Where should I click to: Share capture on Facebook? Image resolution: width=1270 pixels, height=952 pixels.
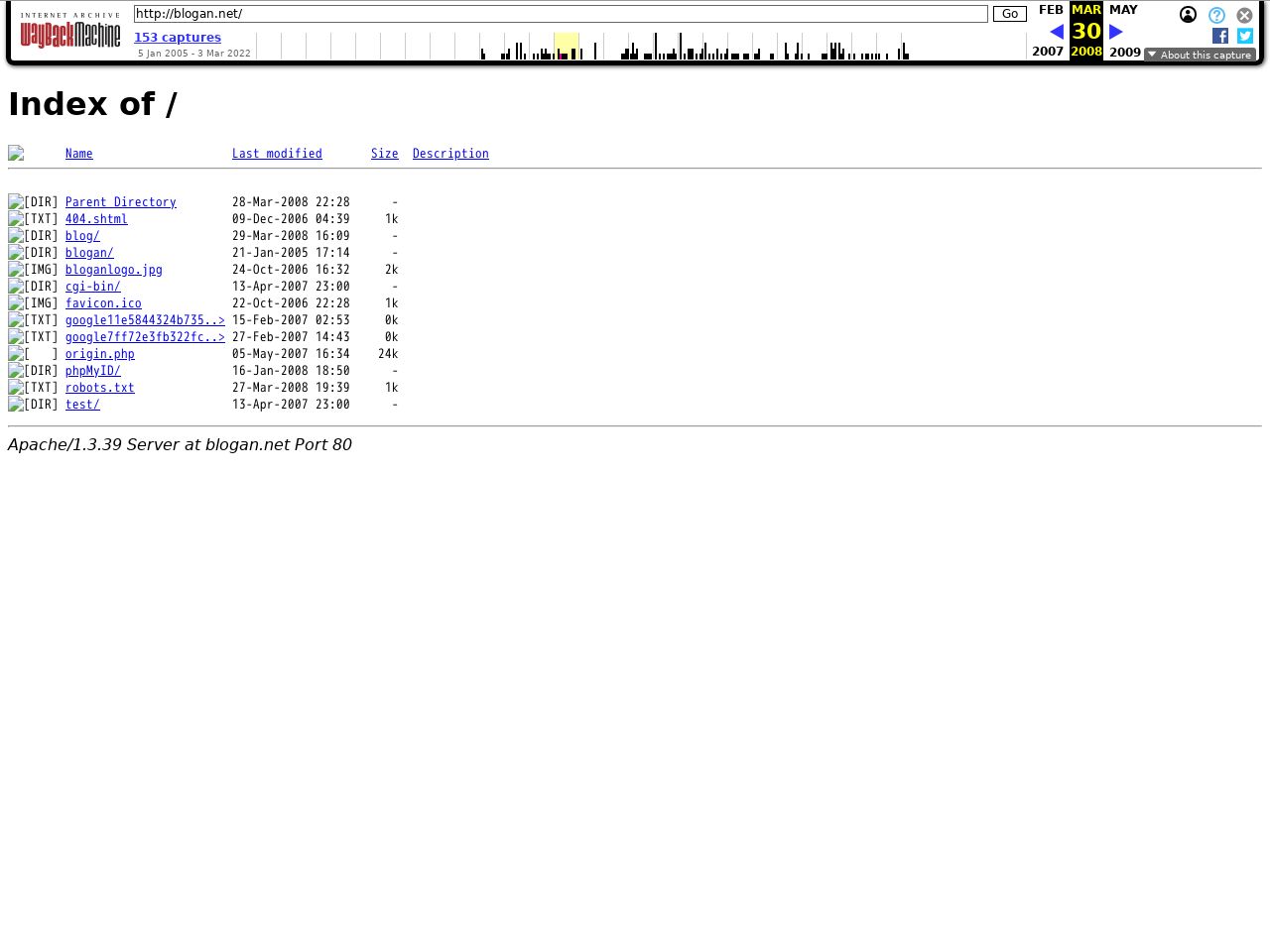(x=1220, y=36)
